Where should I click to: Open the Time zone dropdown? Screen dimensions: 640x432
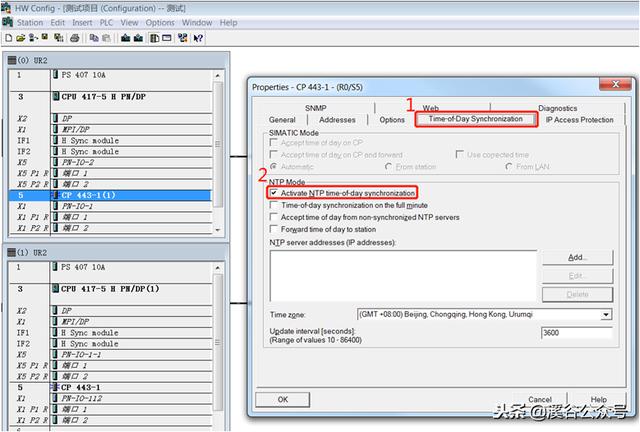click(x=606, y=314)
